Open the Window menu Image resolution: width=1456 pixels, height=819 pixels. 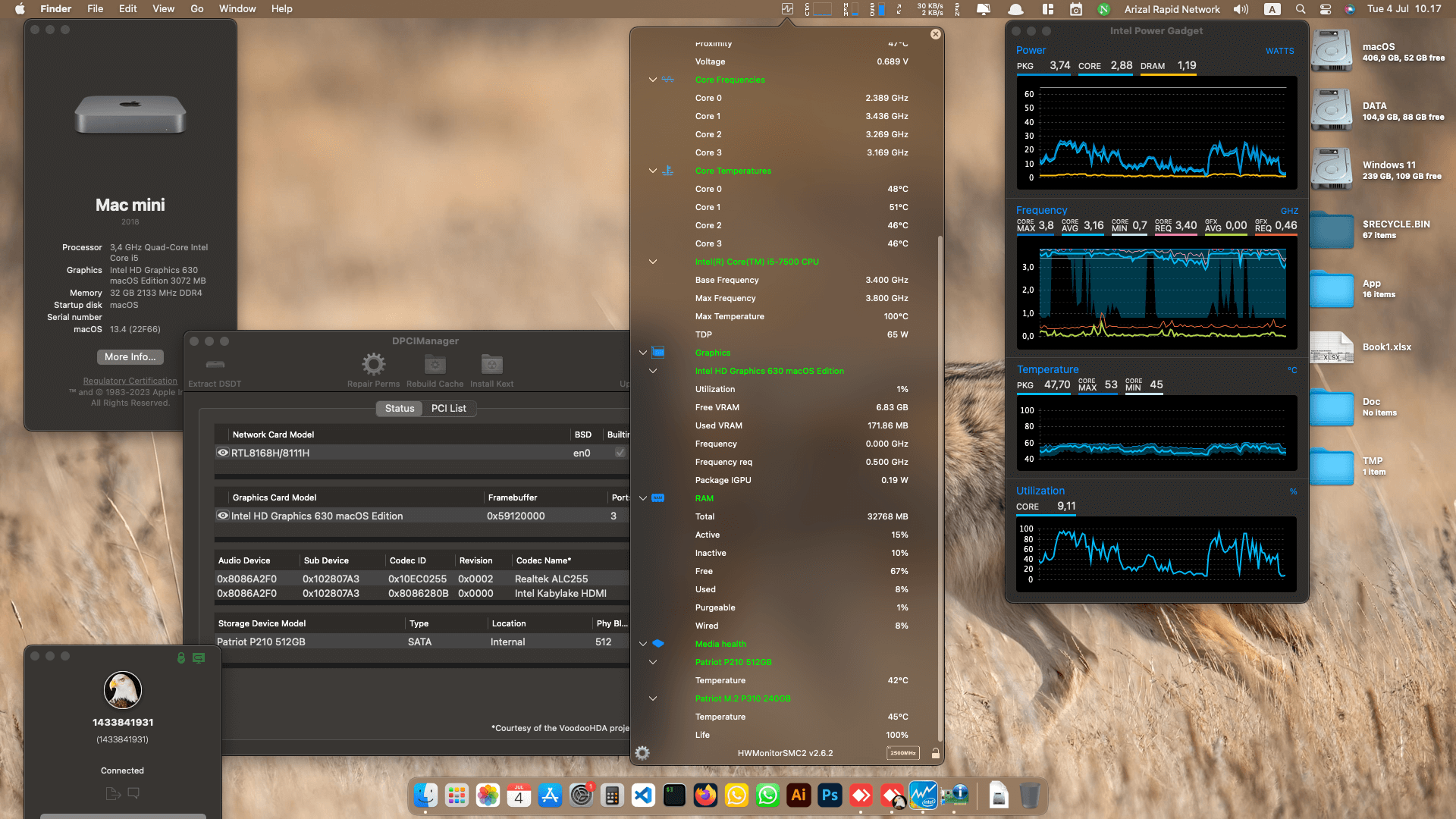pyautogui.click(x=237, y=9)
